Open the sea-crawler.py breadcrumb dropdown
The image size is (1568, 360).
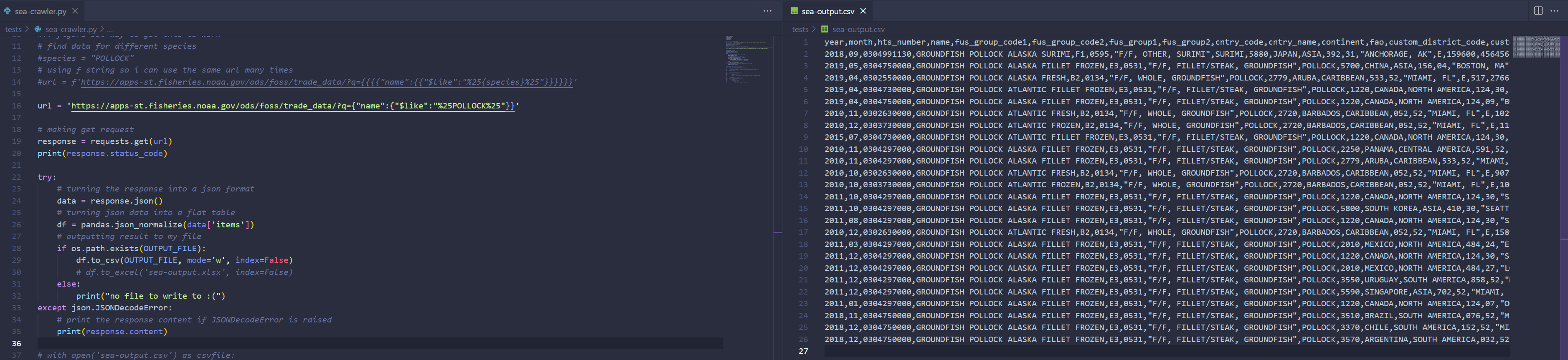[71, 29]
